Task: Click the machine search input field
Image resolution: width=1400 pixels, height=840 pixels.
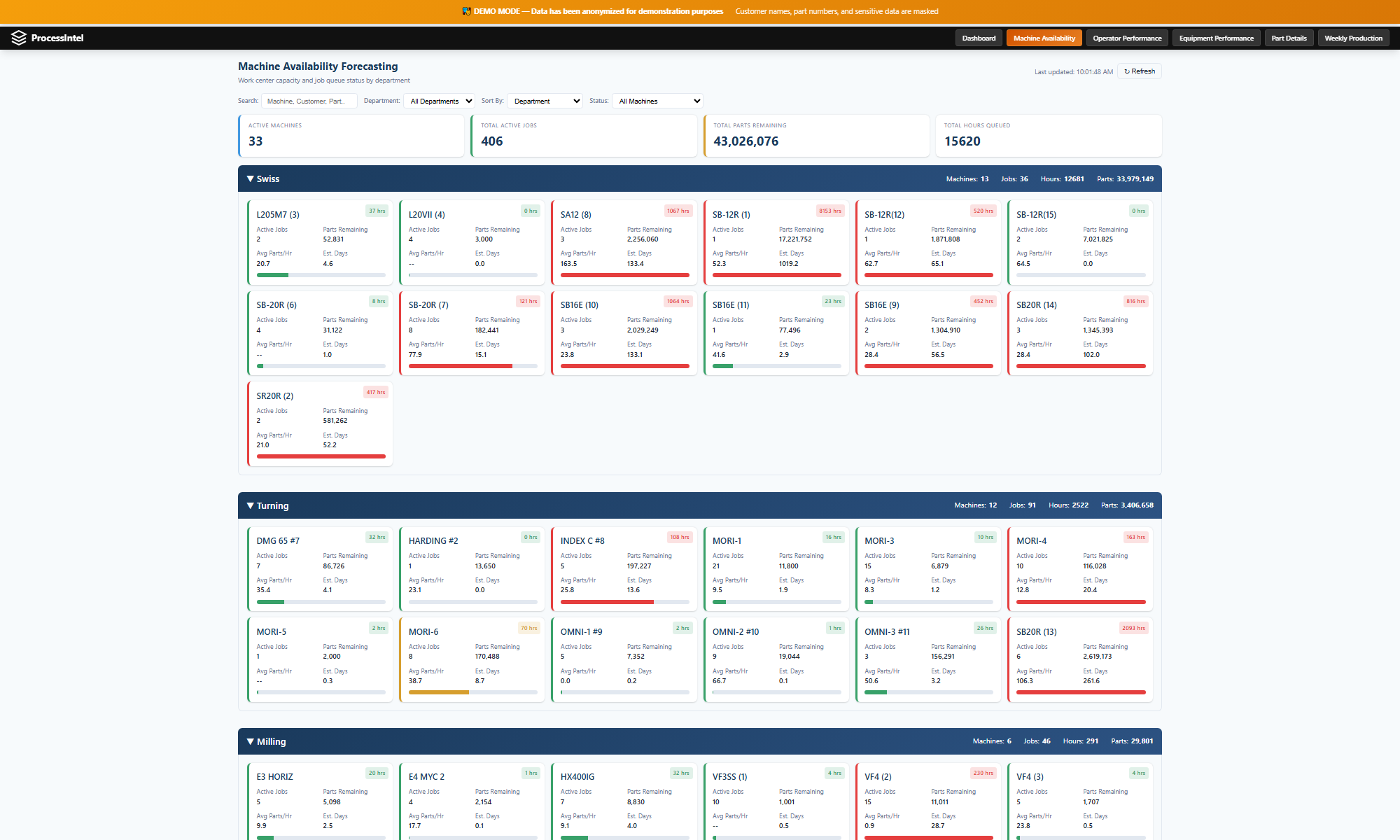Action: coord(309,101)
